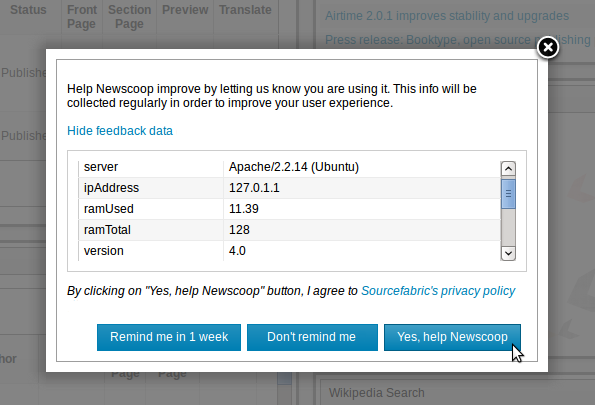The height and width of the screenshot is (405, 595).
Task: Click the Translate column header
Action: [x=245, y=10]
